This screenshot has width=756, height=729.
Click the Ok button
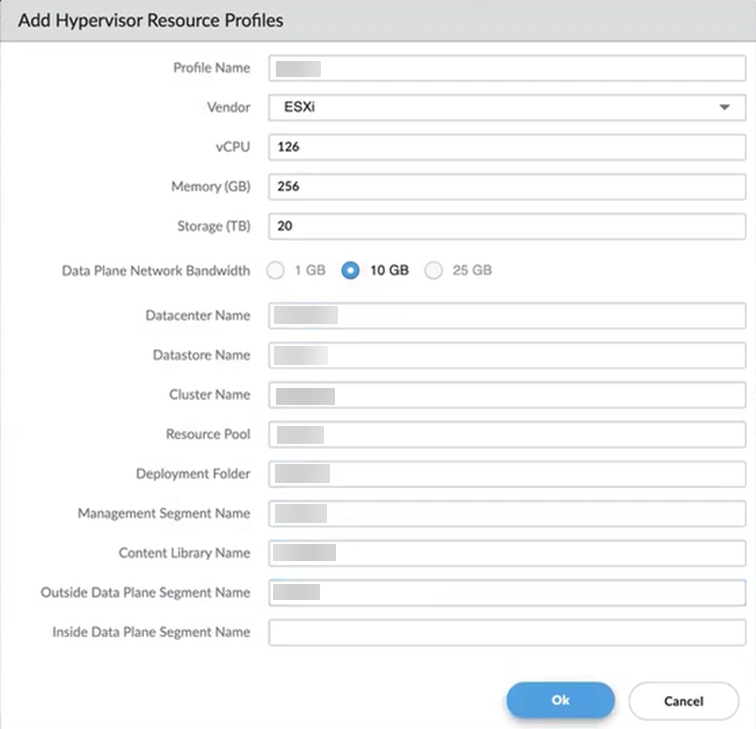click(560, 701)
